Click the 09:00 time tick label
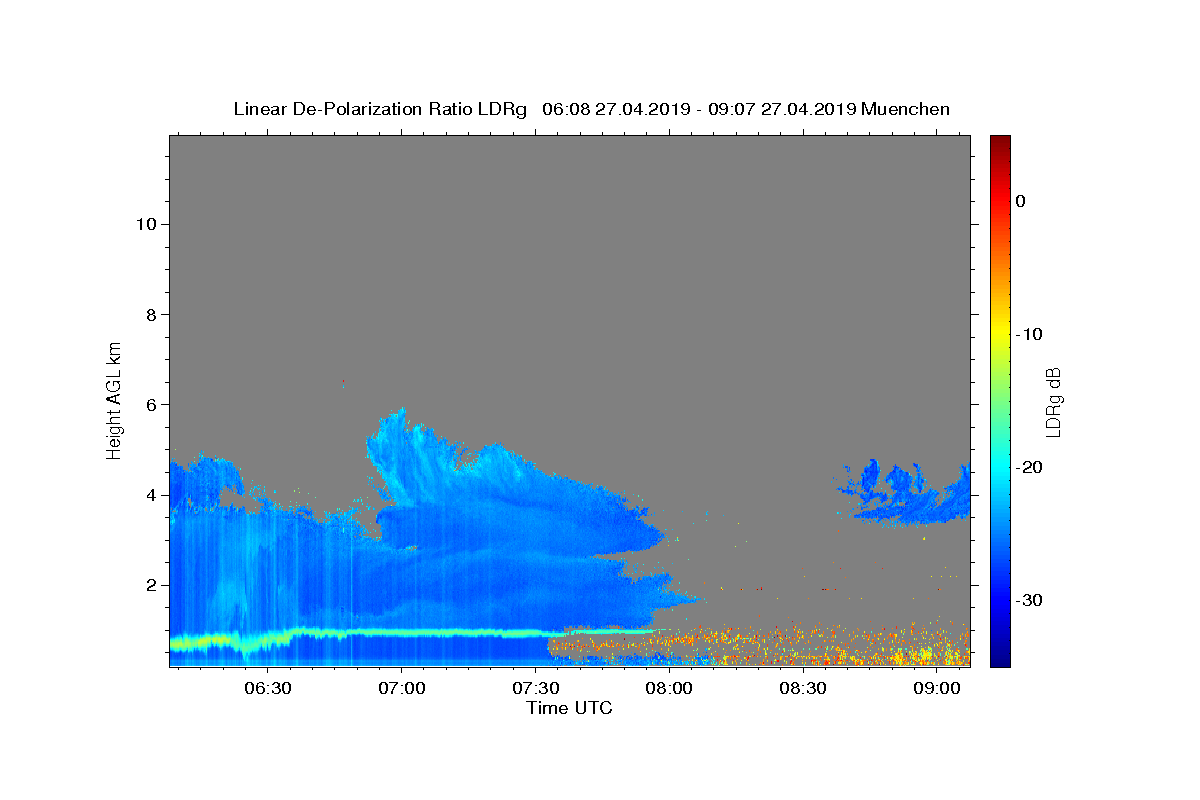This screenshot has width=1200, height=800. coord(936,688)
